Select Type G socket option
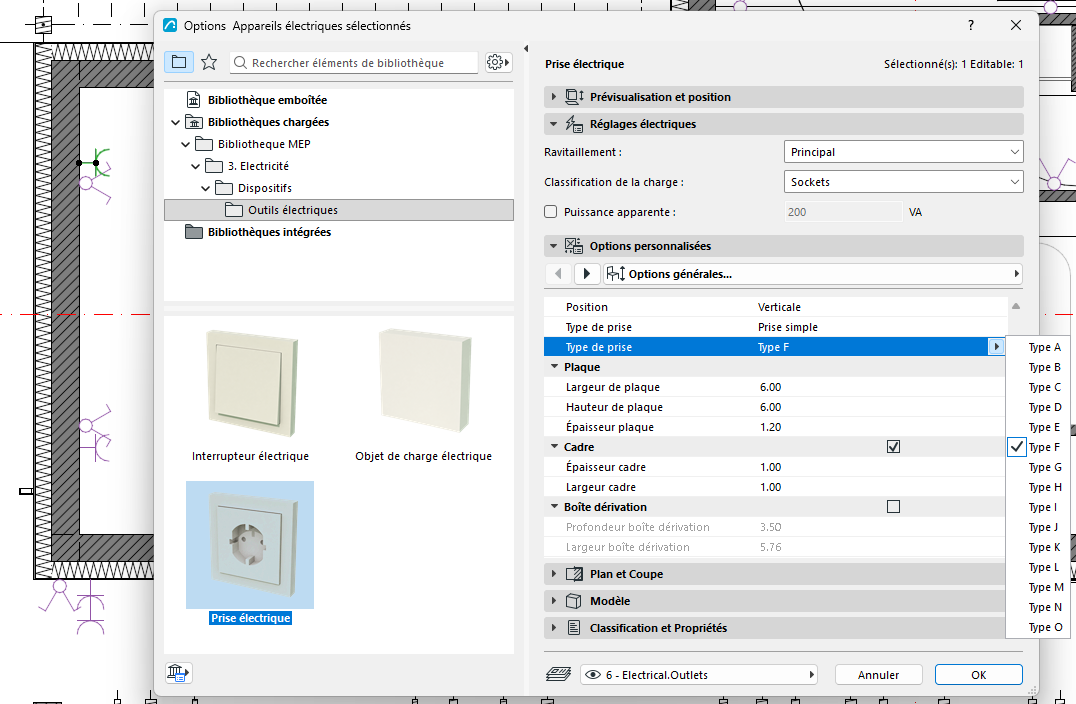1076x704 pixels. click(1040, 467)
